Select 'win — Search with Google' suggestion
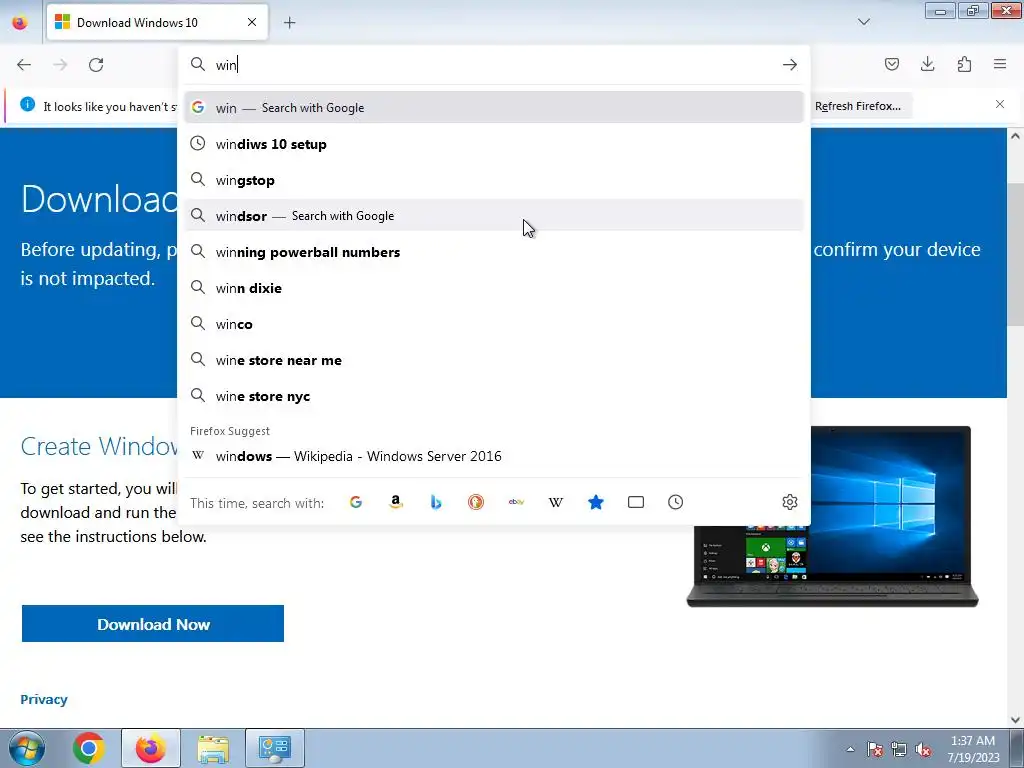Viewport: 1024px width, 768px height. (494, 108)
